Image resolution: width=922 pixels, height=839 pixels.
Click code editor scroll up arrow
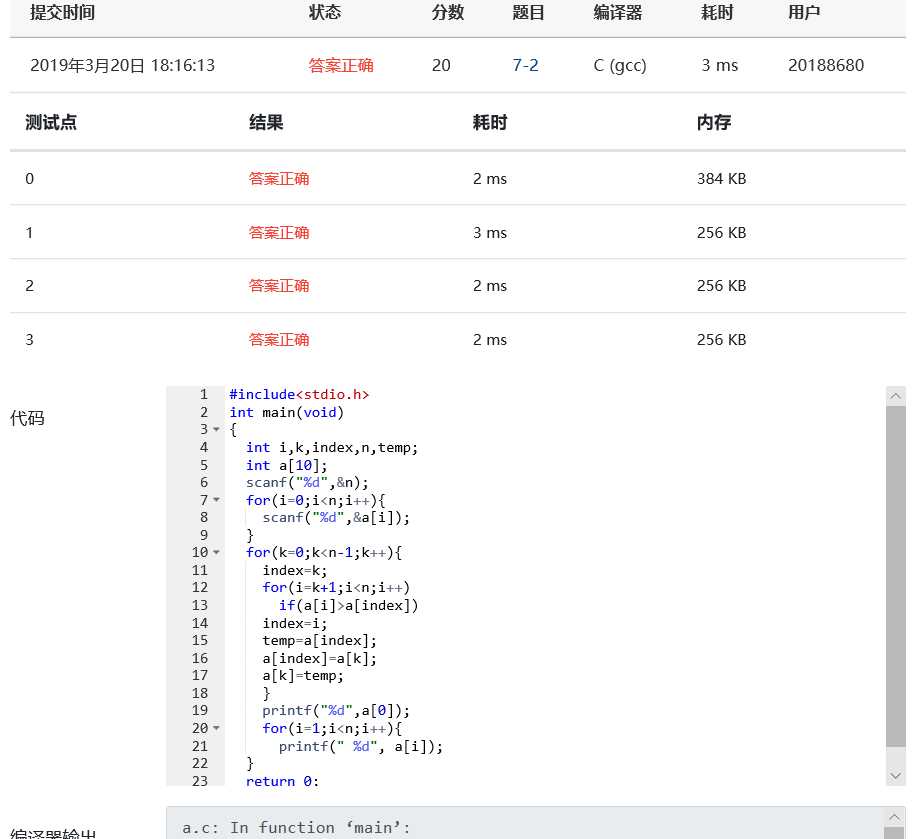[x=896, y=396]
